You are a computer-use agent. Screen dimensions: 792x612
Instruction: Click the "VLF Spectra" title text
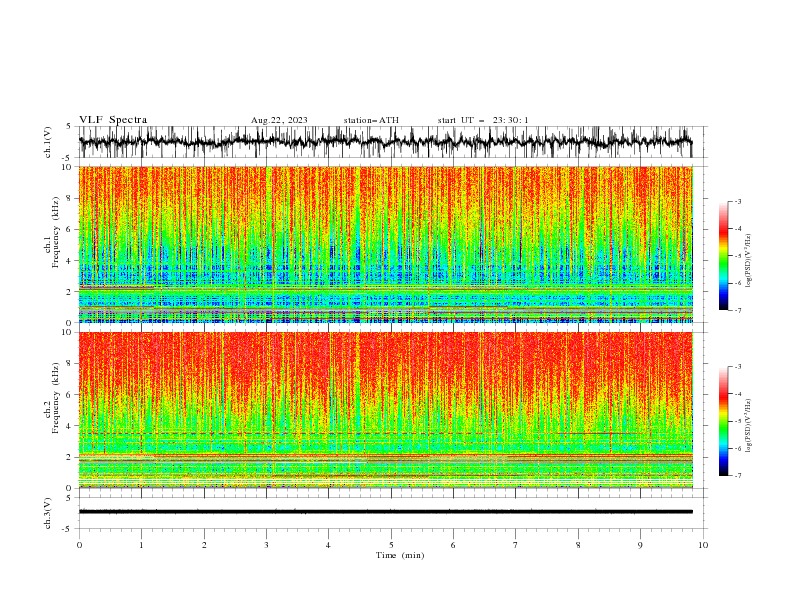point(113,120)
